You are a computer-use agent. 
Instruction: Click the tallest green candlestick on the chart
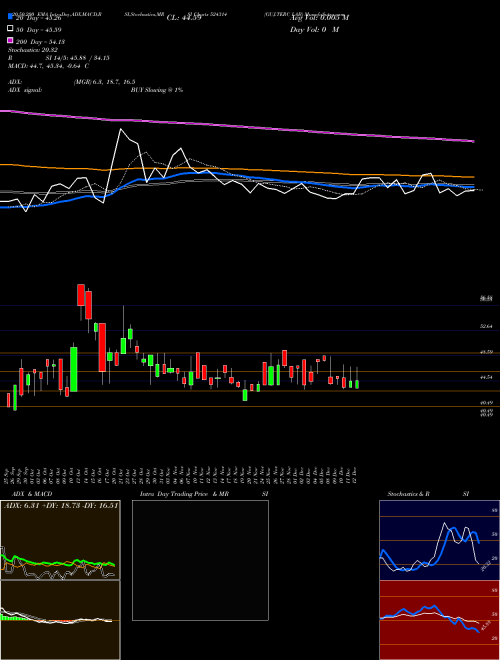74,369
